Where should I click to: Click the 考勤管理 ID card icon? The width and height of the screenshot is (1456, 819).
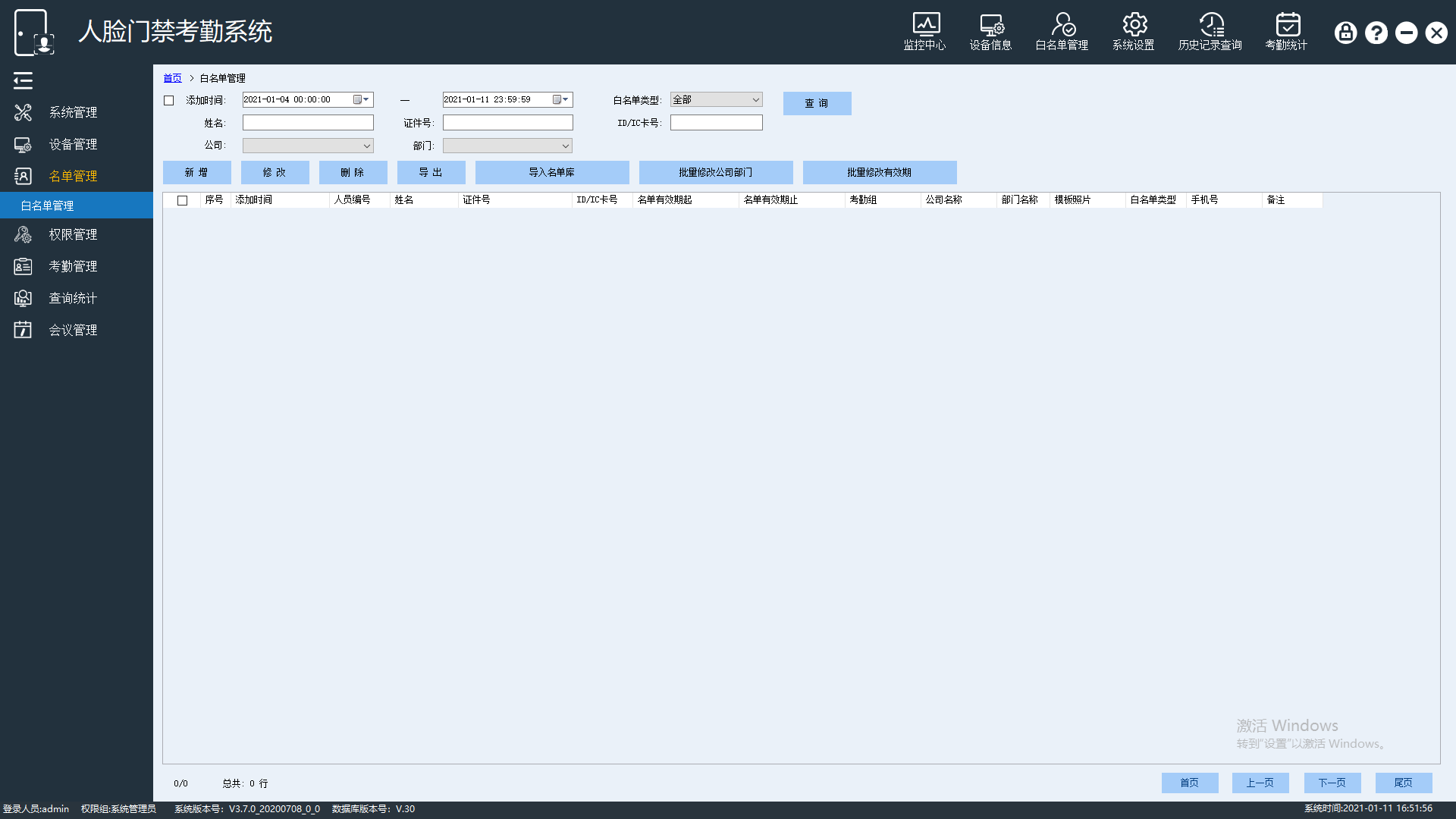click(x=23, y=266)
